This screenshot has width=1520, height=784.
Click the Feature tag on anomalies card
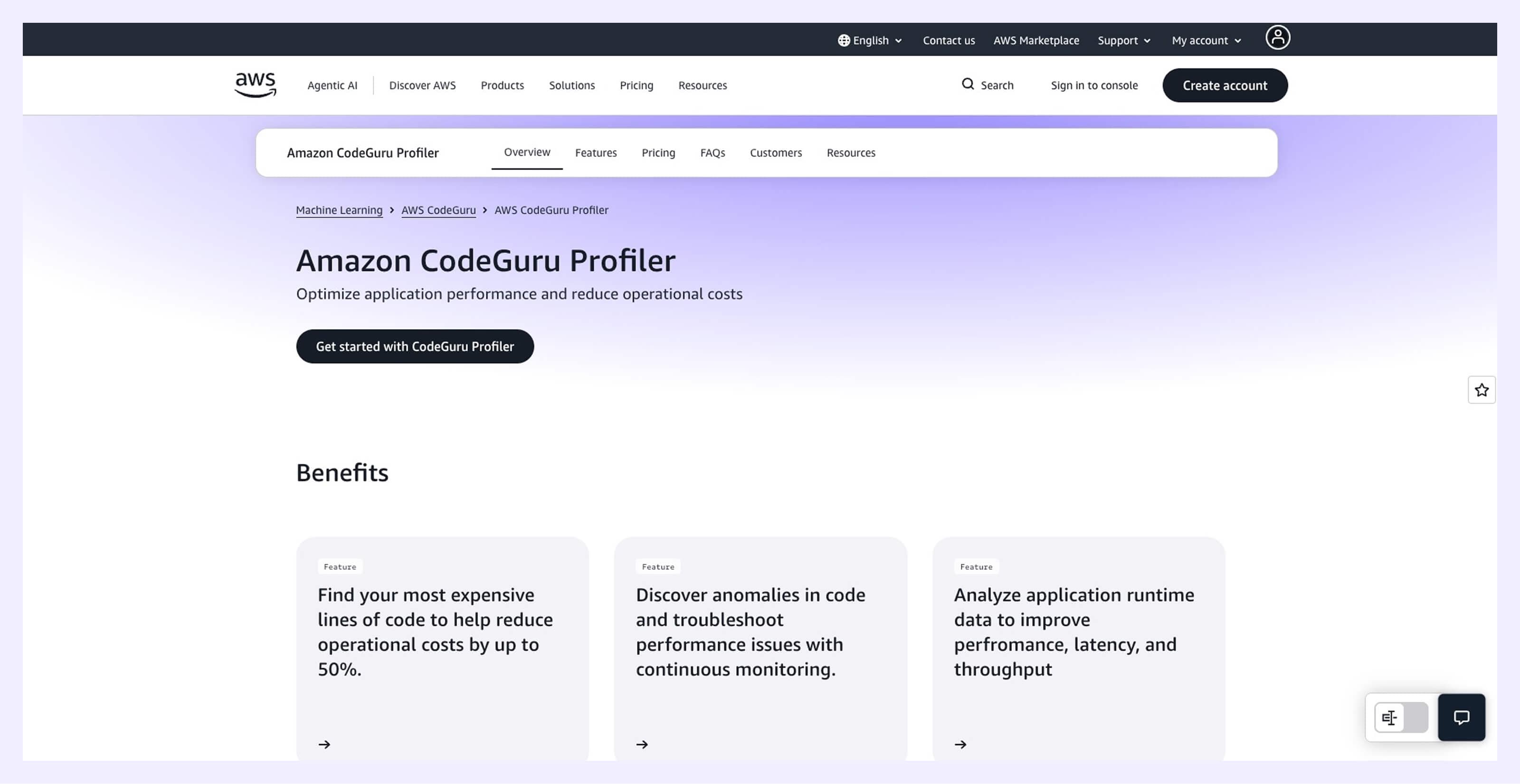click(x=658, y=567)
